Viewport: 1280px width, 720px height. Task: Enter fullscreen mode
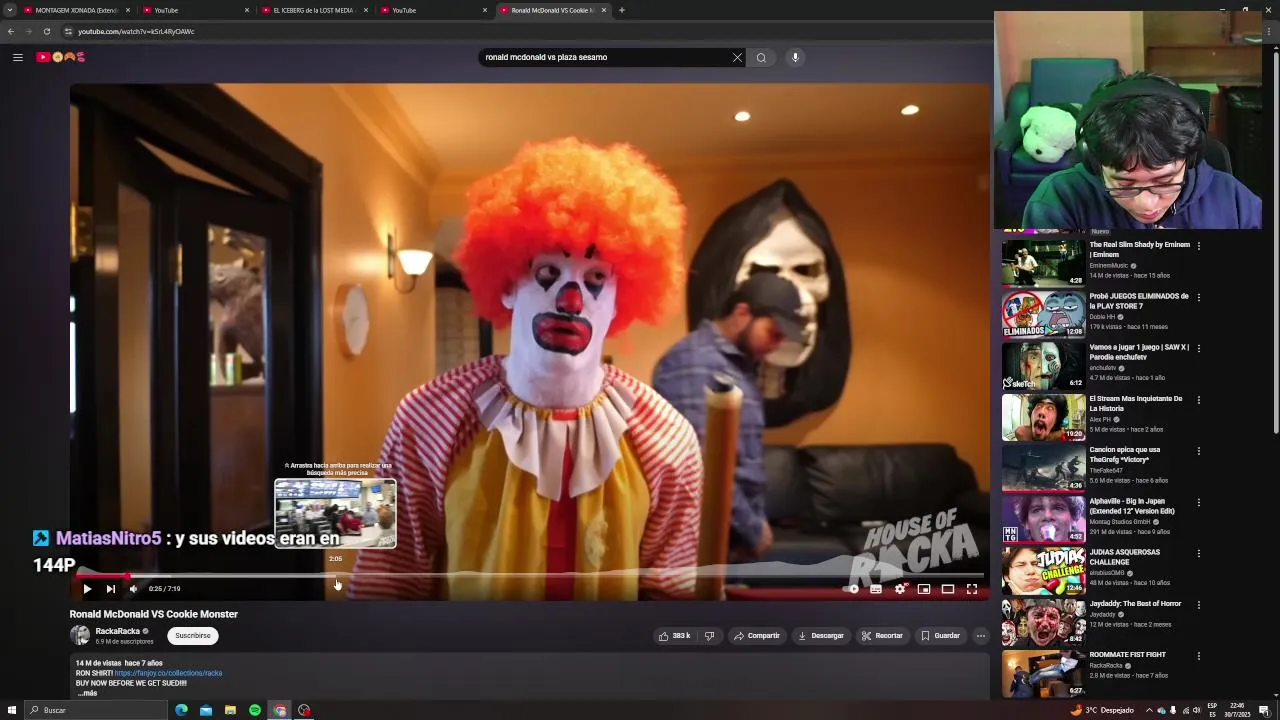click(x=972, y=589)
